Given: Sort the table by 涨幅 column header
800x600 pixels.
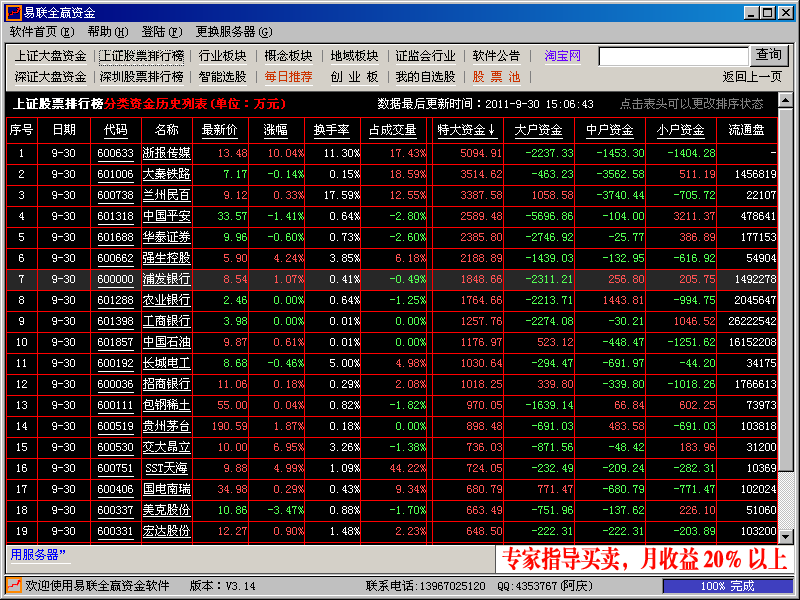Looking at the screenshot, I should [275, 130].
